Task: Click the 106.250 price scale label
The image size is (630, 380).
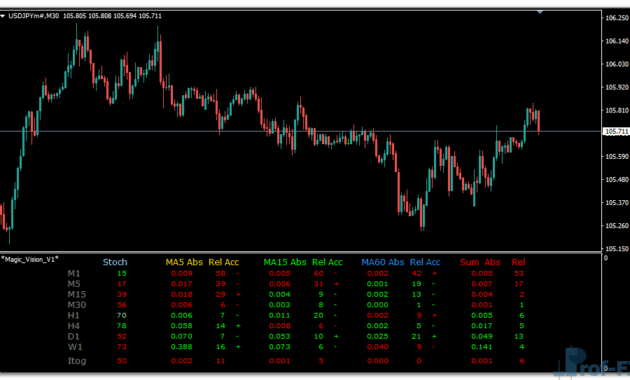Action: (x=617, y=18)
